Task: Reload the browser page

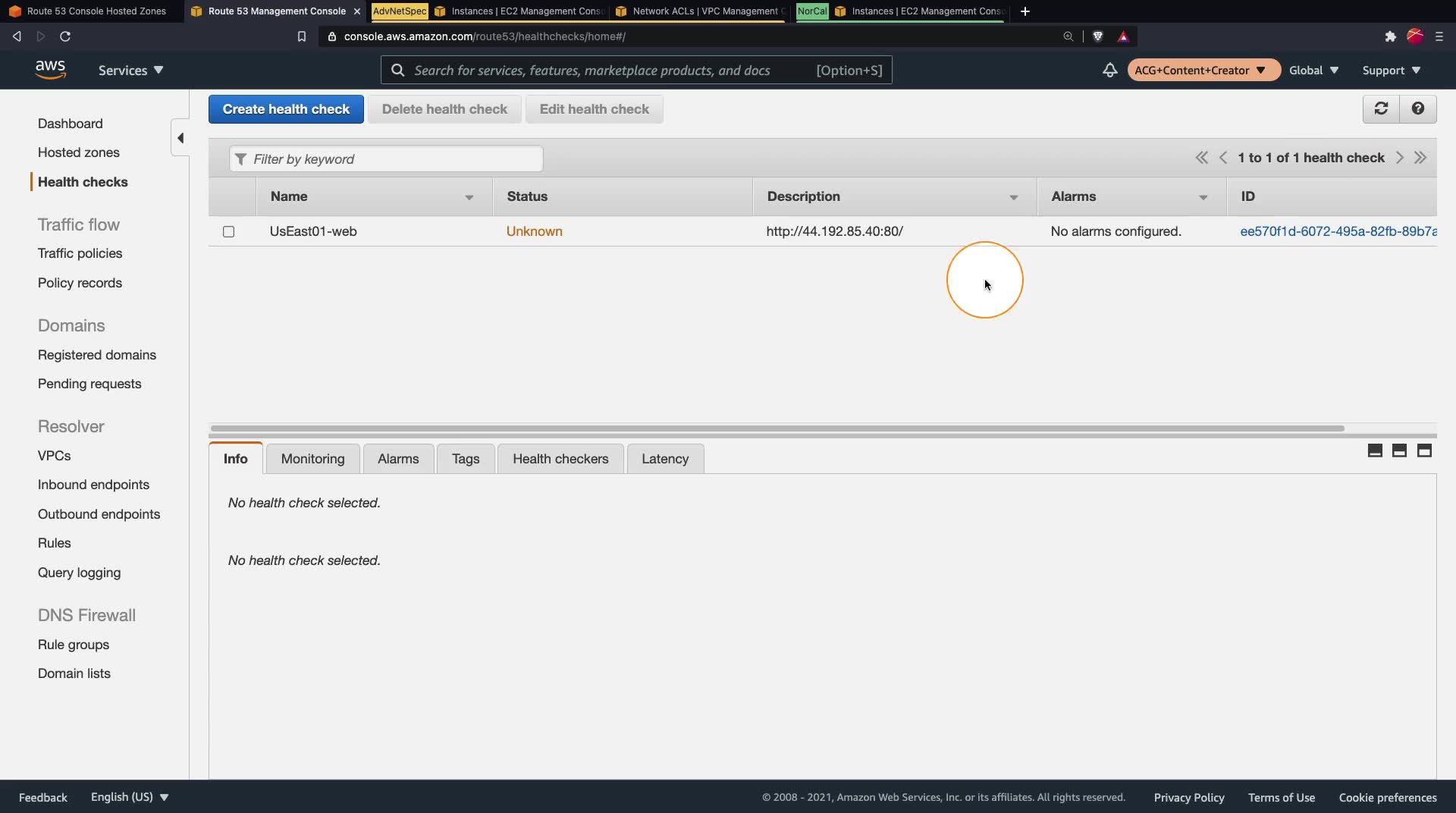Action: click(65, 36)
